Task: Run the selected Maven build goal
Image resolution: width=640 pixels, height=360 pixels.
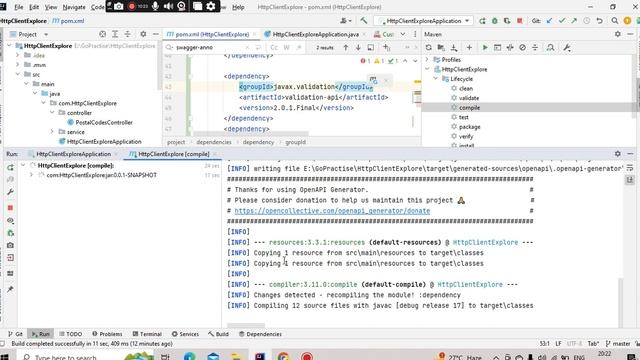Action: [484, 48]
